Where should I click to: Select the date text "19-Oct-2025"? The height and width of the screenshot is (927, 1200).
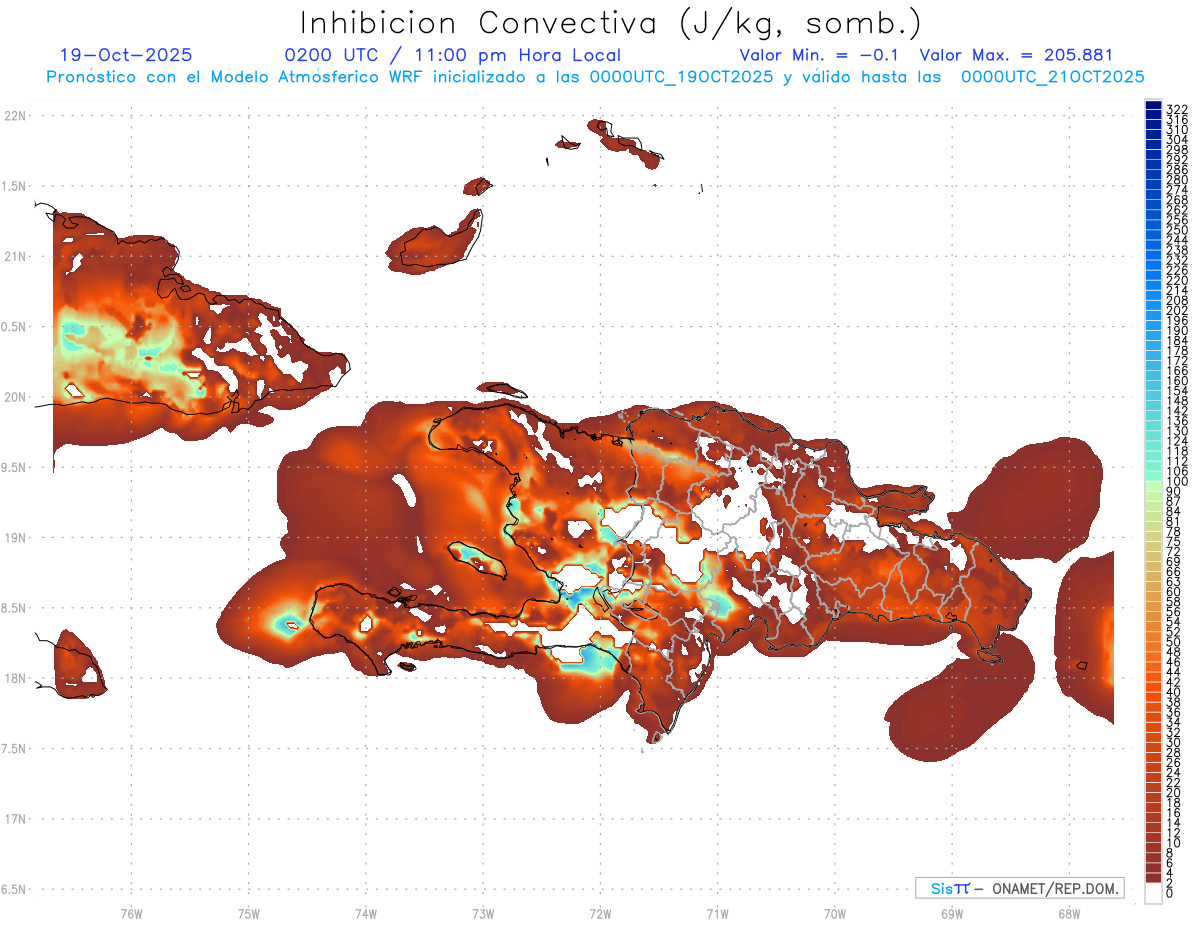[126, 56]
